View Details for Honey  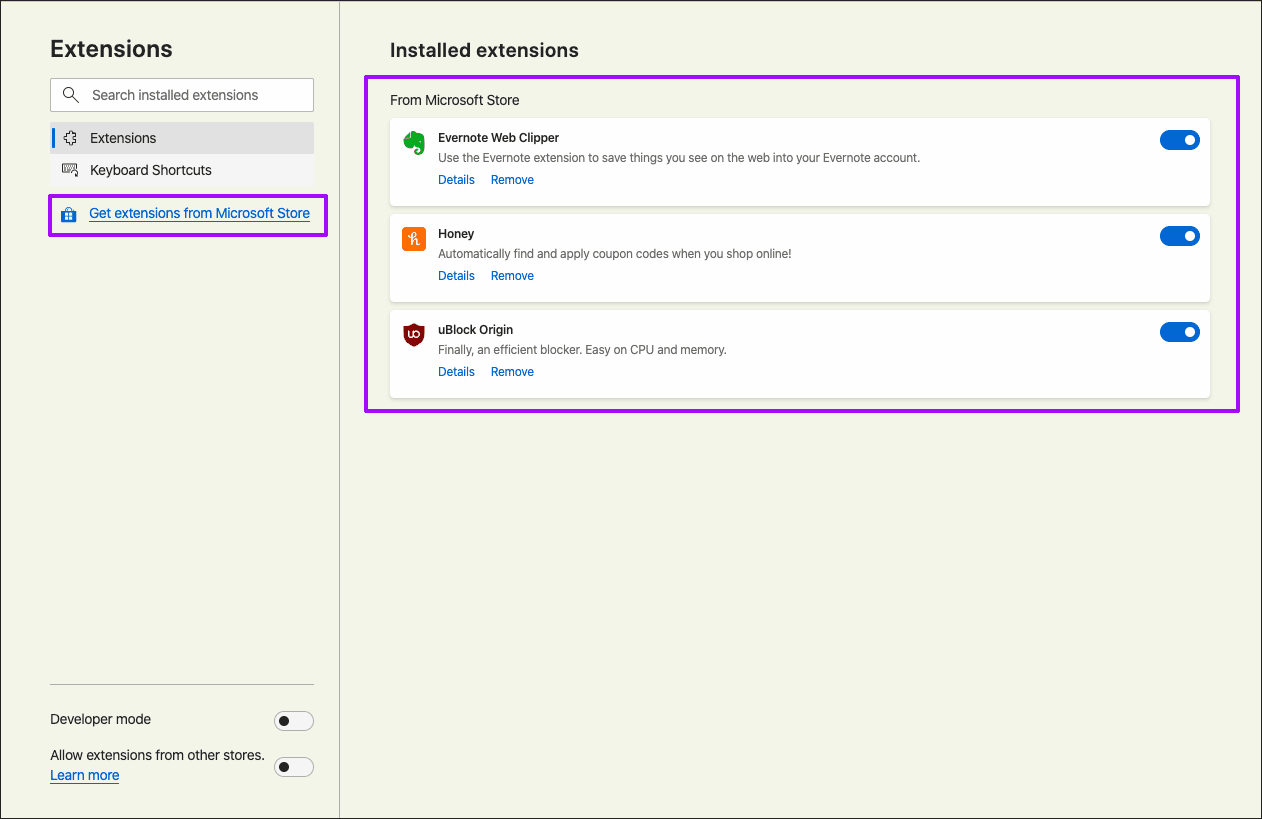(456, 276)
